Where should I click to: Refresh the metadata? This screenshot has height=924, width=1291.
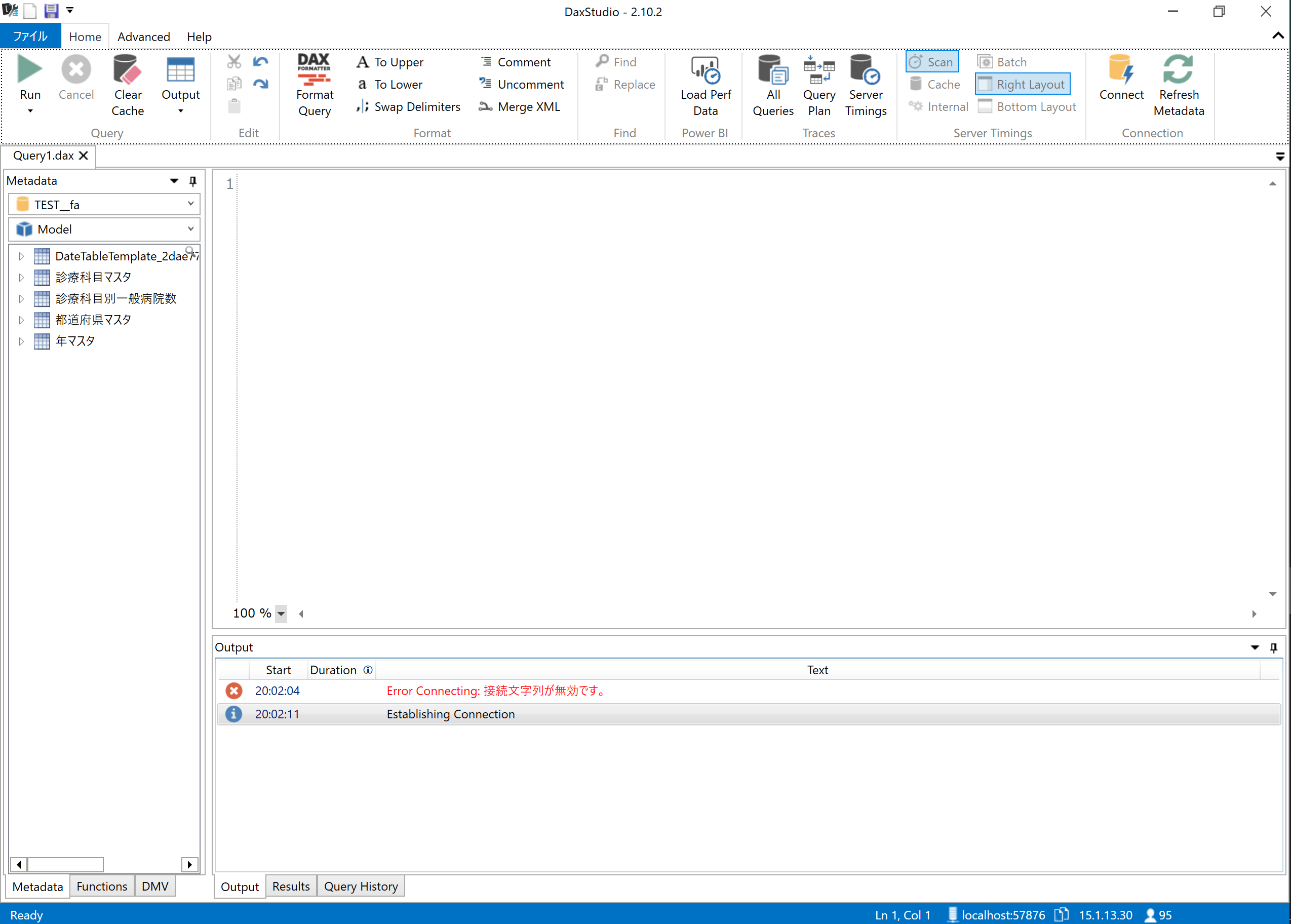(1179, 84)
